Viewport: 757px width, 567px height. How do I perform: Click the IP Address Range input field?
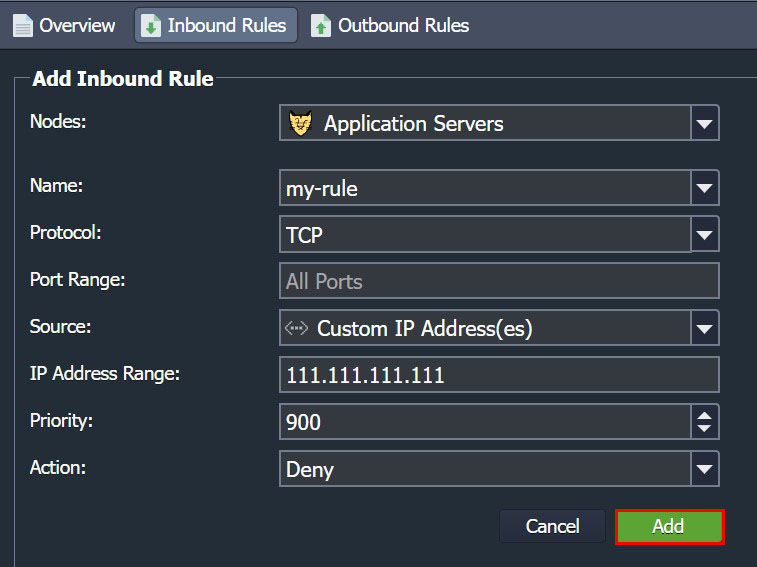tap(499, 375)
